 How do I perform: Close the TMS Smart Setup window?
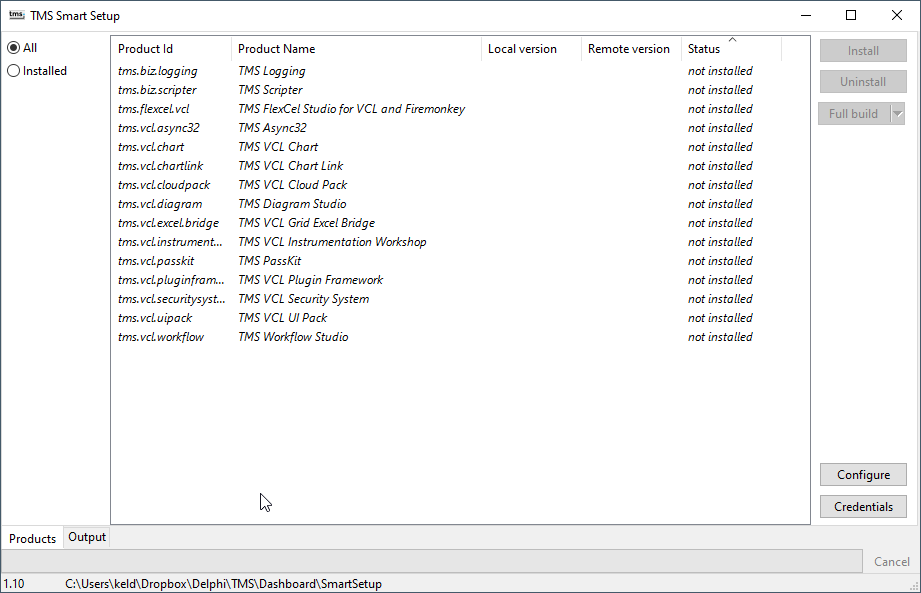tap(897, 15)
